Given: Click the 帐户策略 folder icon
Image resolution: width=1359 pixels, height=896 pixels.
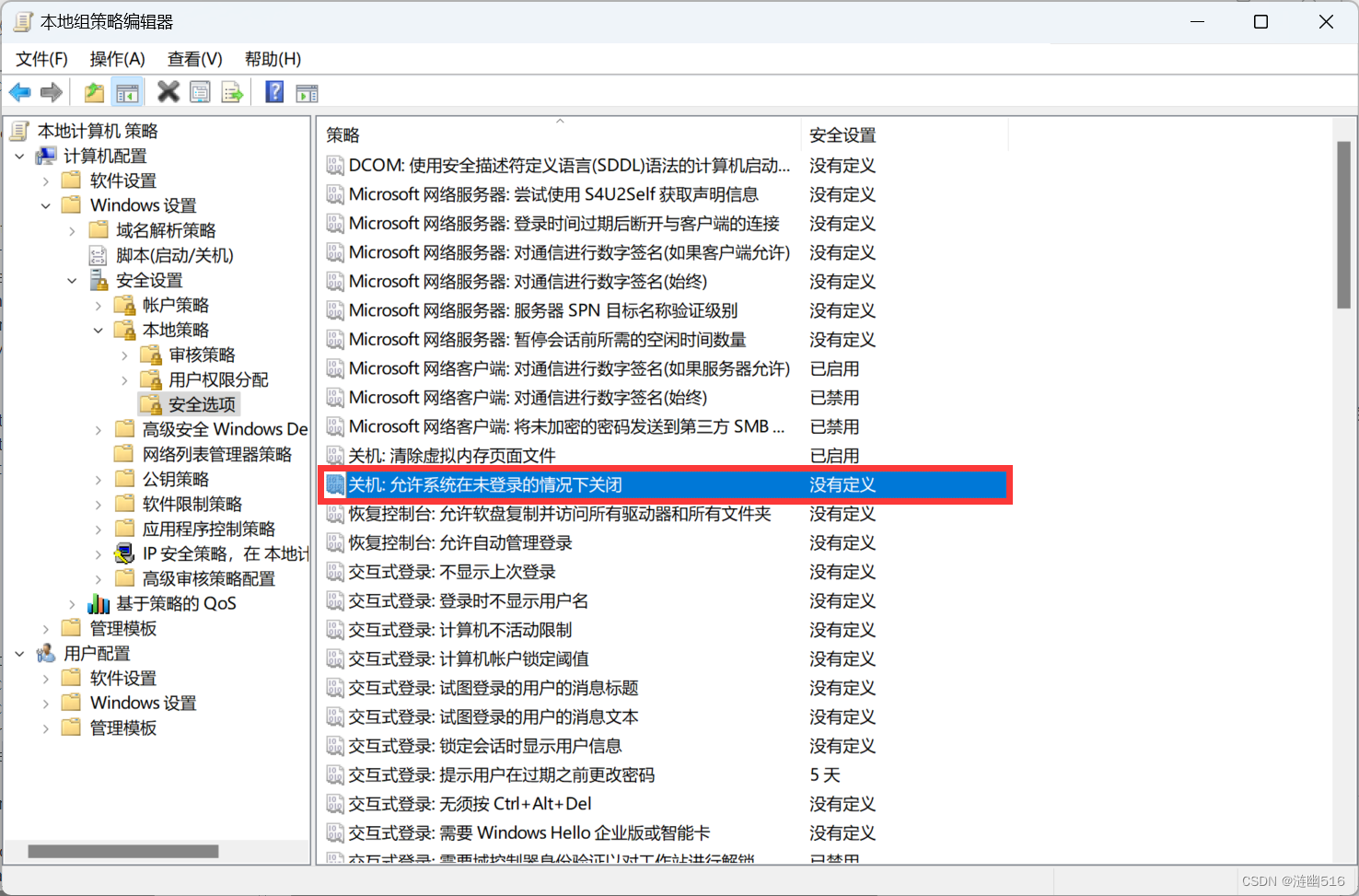Looking at the screenshot, I should tap(124, 305).
